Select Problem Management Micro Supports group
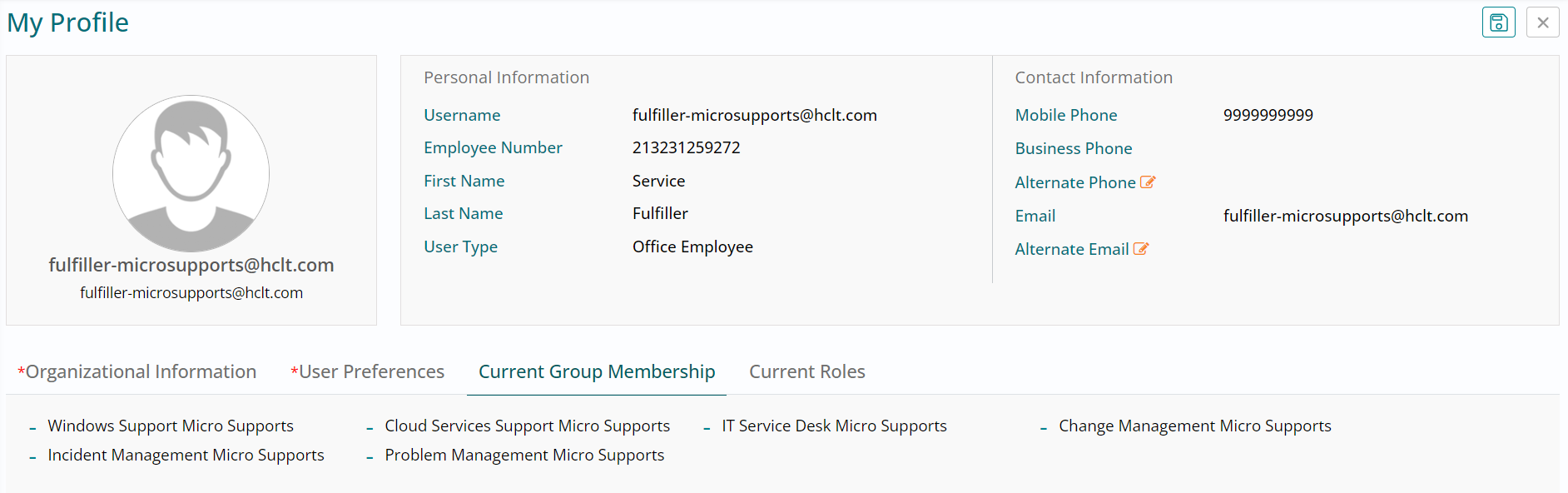Screen dimensions: 1568x493 [x=524, y=455]
